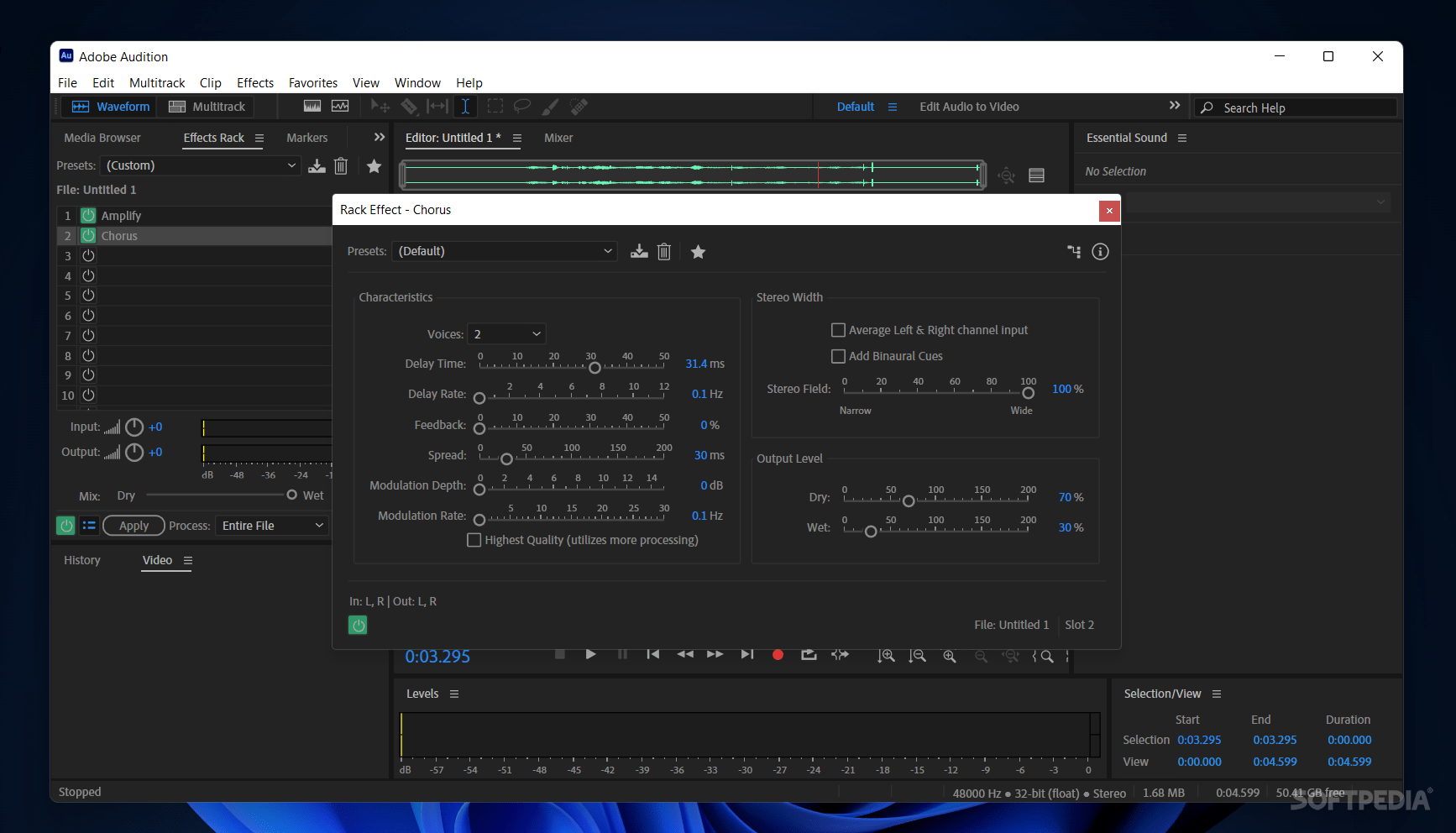This screenshot has height=833, width=1456.
Task: Fast forward the playhead
Action: (715, 655)
